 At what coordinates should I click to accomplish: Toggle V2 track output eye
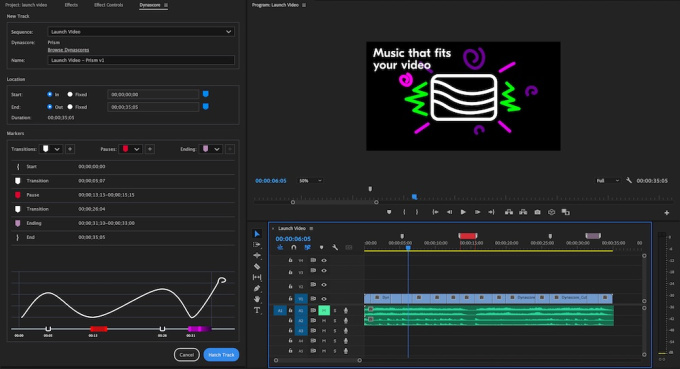[324, 285]
